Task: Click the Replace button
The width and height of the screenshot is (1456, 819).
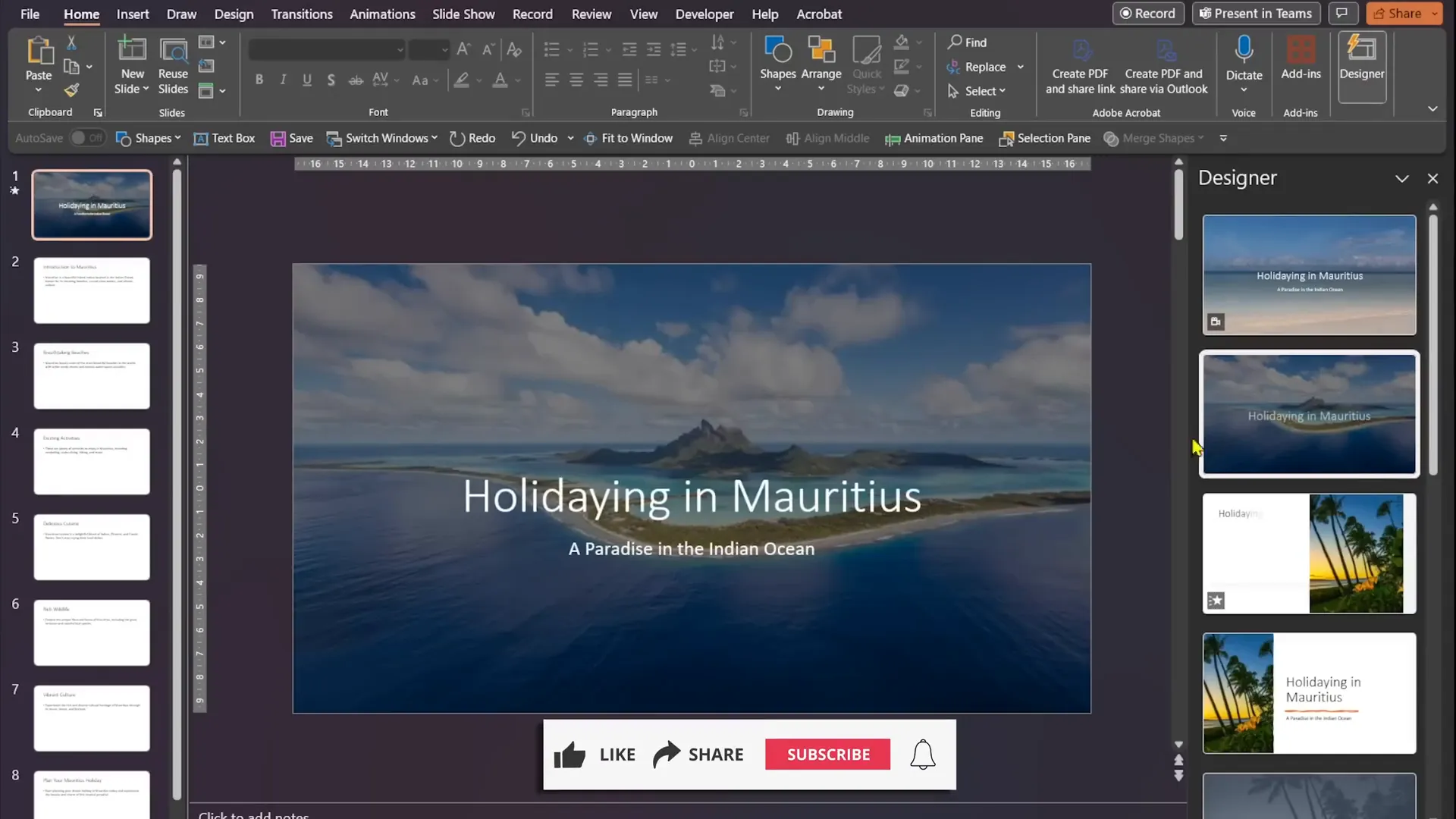Action: [977, 67]
